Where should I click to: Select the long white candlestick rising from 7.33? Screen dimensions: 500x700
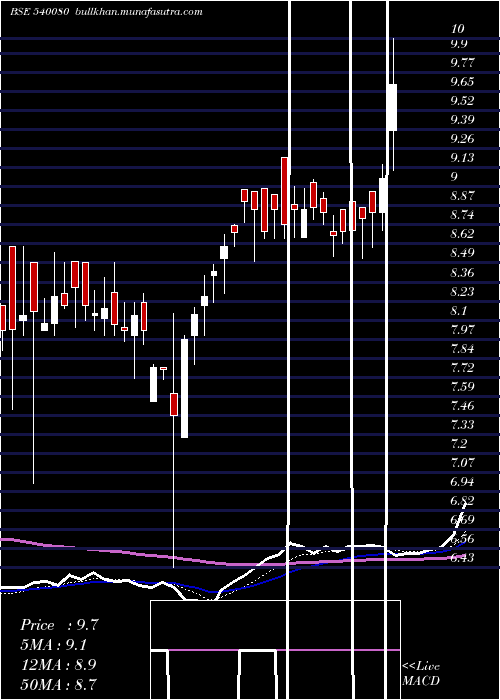184,388
